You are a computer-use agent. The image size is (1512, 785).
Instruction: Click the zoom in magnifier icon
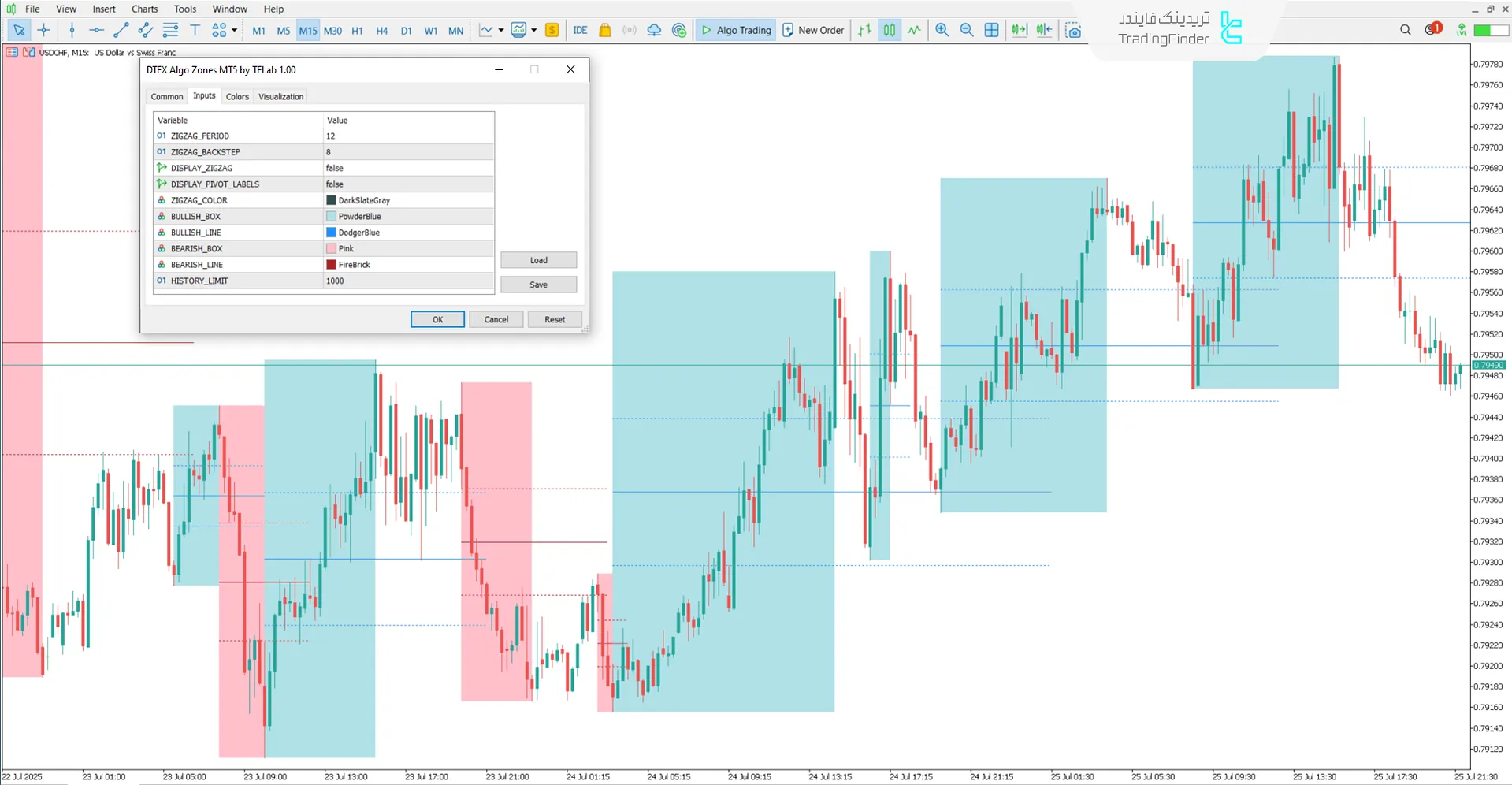(942, 30)
